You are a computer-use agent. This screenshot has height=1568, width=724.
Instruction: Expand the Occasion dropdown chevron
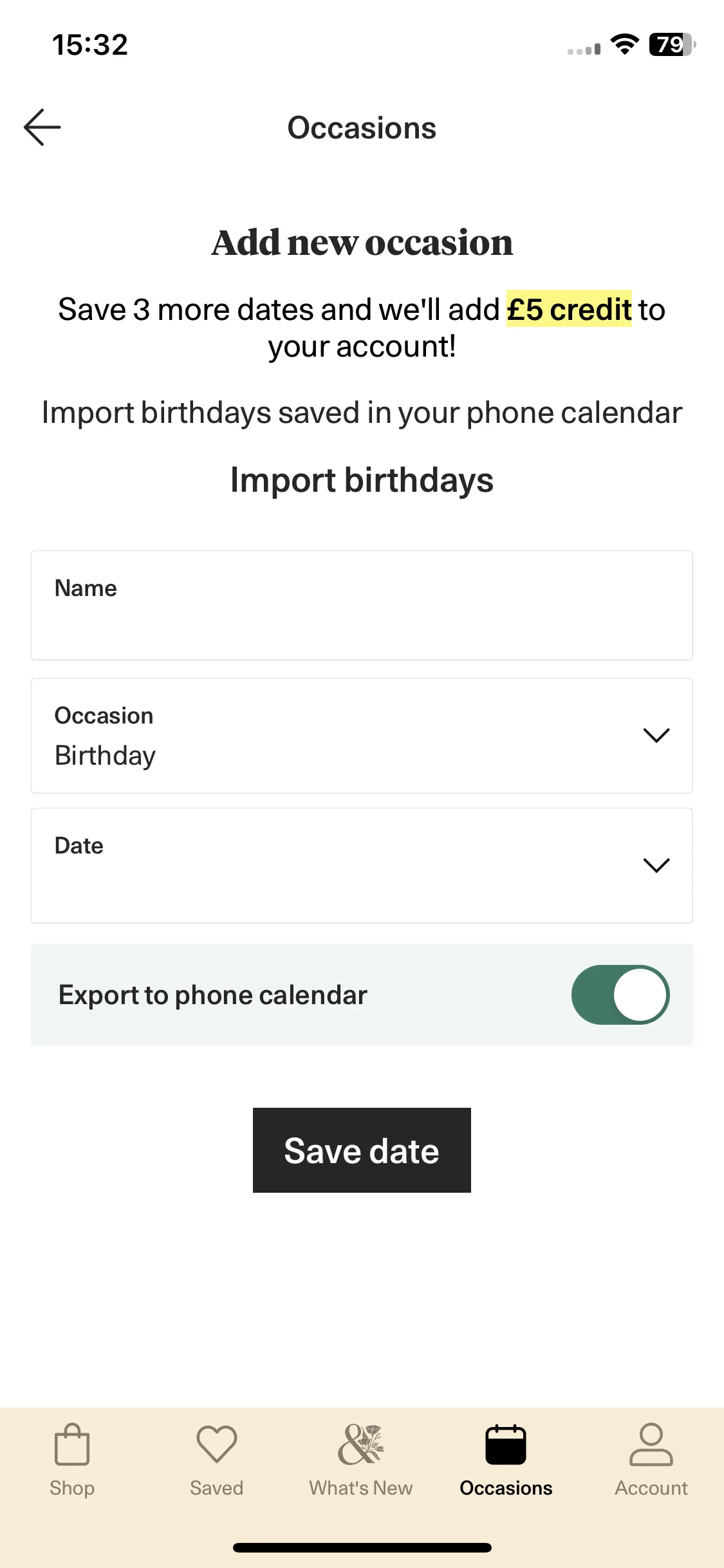[656, 735]
